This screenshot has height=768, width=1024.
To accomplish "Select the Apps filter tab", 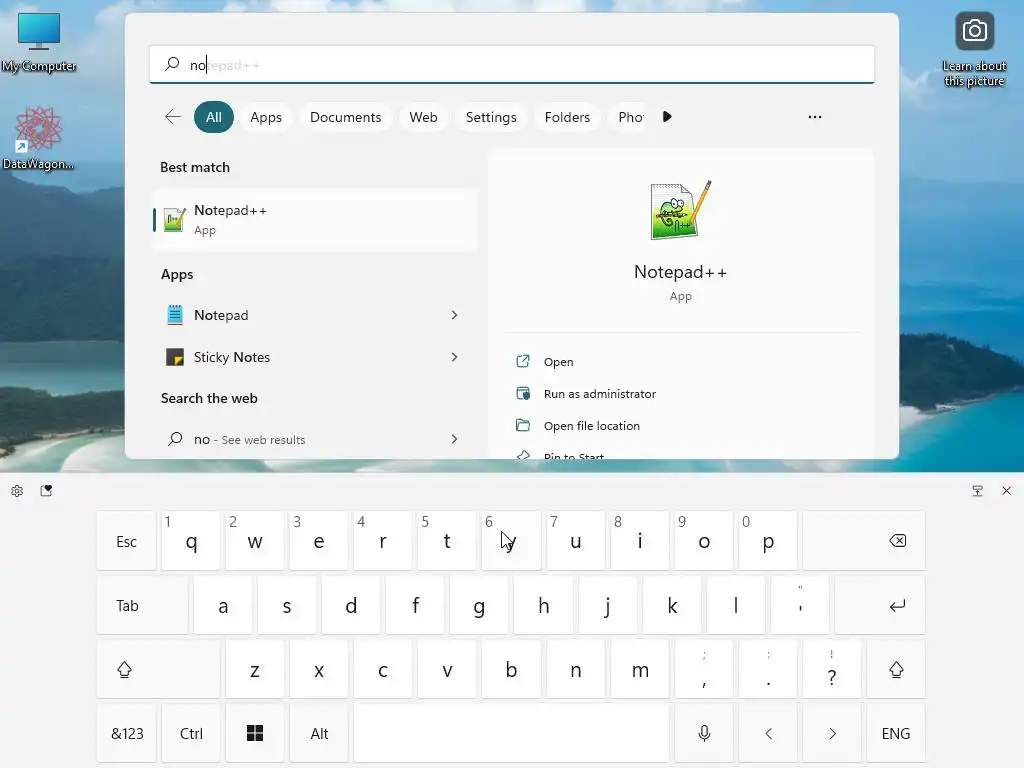I will [x=266, y=117].
